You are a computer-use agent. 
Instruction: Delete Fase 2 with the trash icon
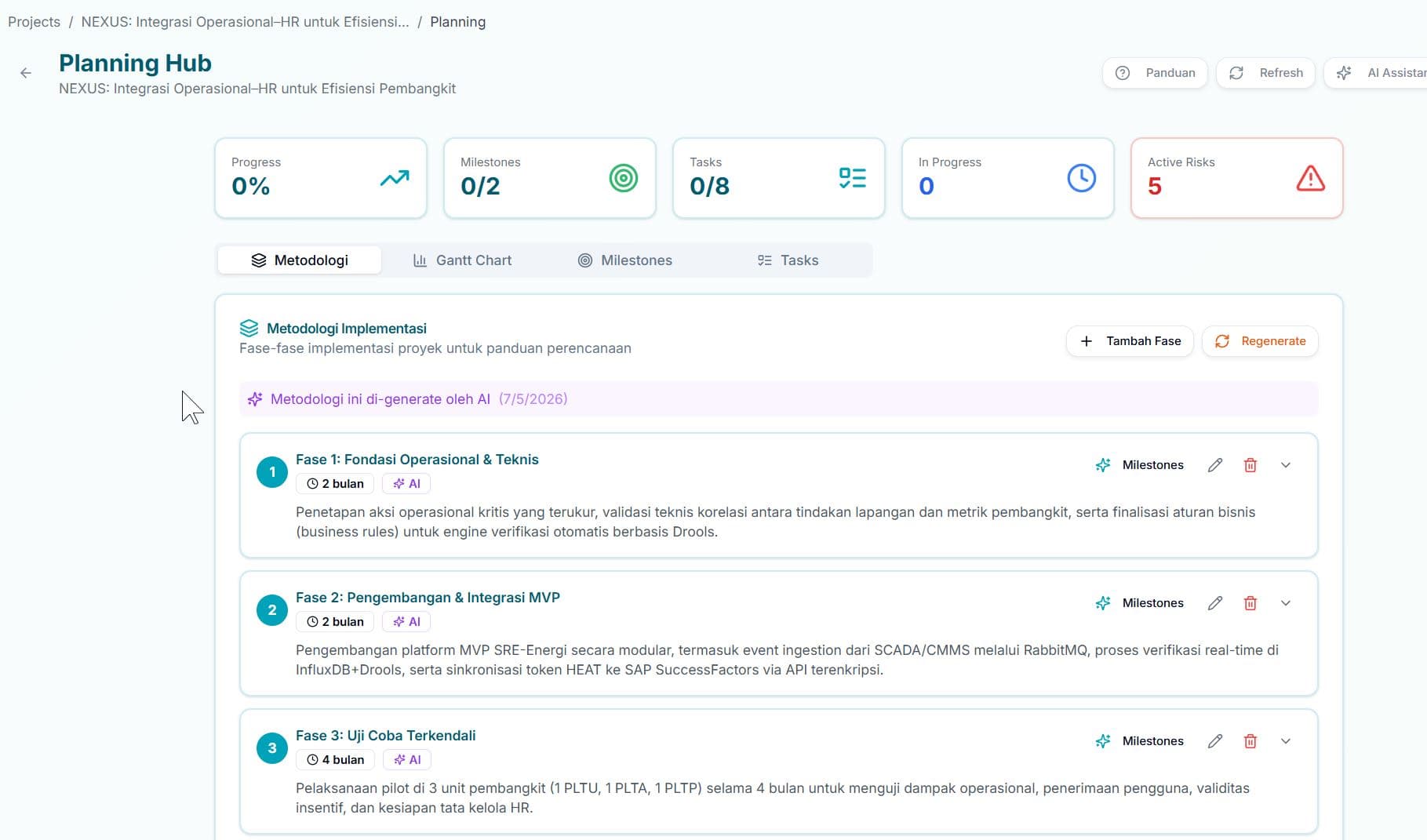click(x=1250, y=603)
